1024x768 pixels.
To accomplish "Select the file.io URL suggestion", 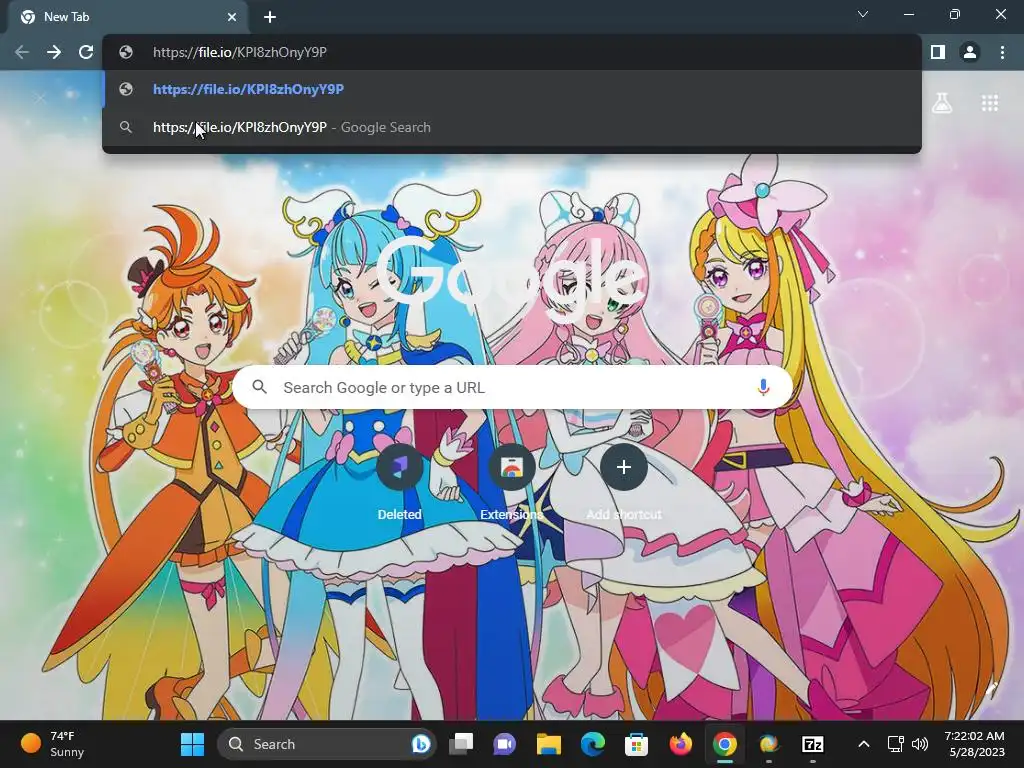I will click(x=512, y=89).
